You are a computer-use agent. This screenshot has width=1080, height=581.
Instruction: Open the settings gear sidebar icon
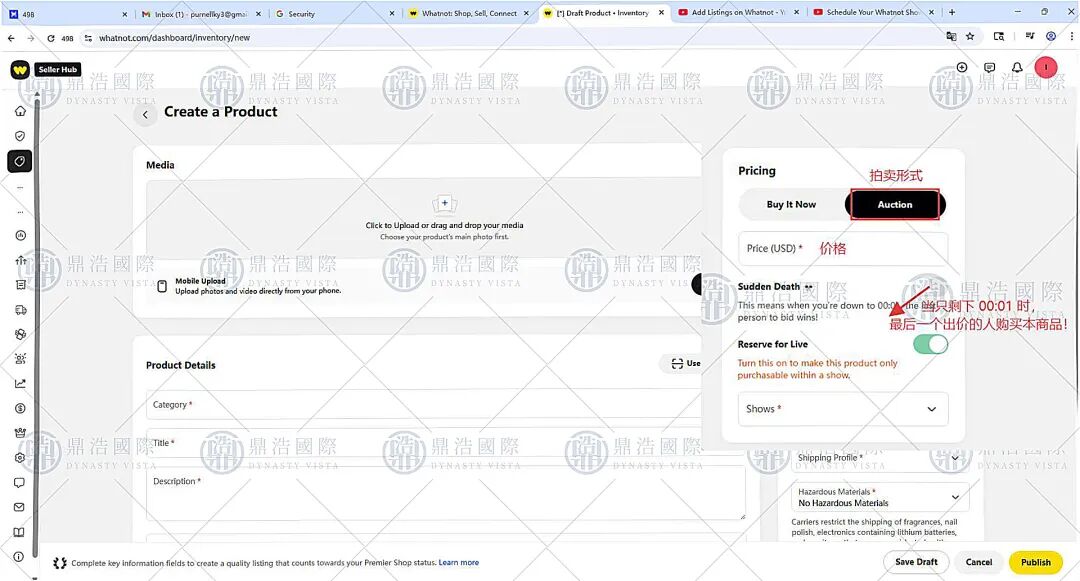click(x=20, y=458)
